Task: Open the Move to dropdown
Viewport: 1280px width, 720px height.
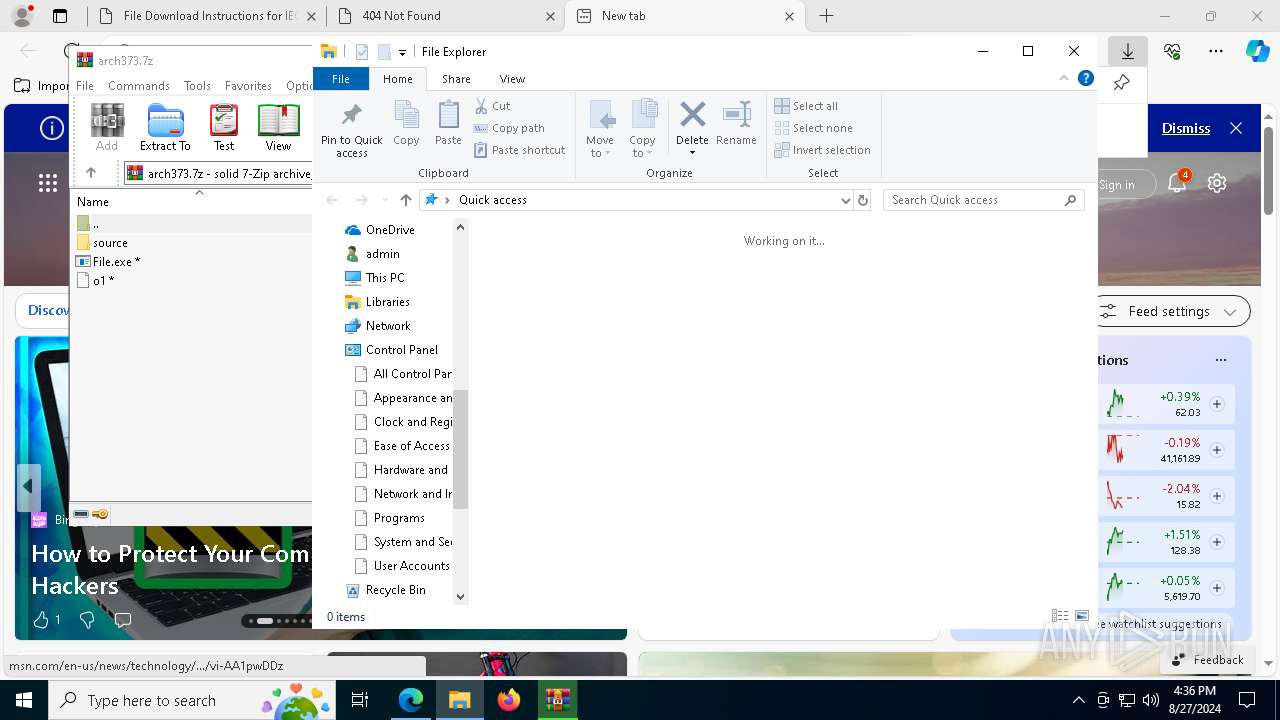Action: (x=600, y=129)
